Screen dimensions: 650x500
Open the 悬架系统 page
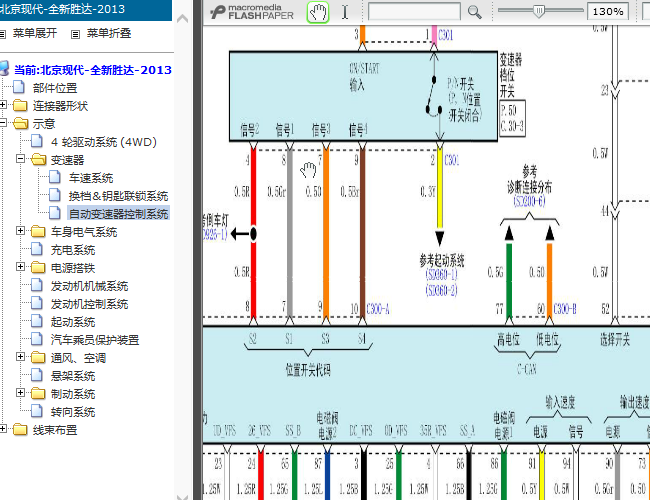(x=73, y=376)
